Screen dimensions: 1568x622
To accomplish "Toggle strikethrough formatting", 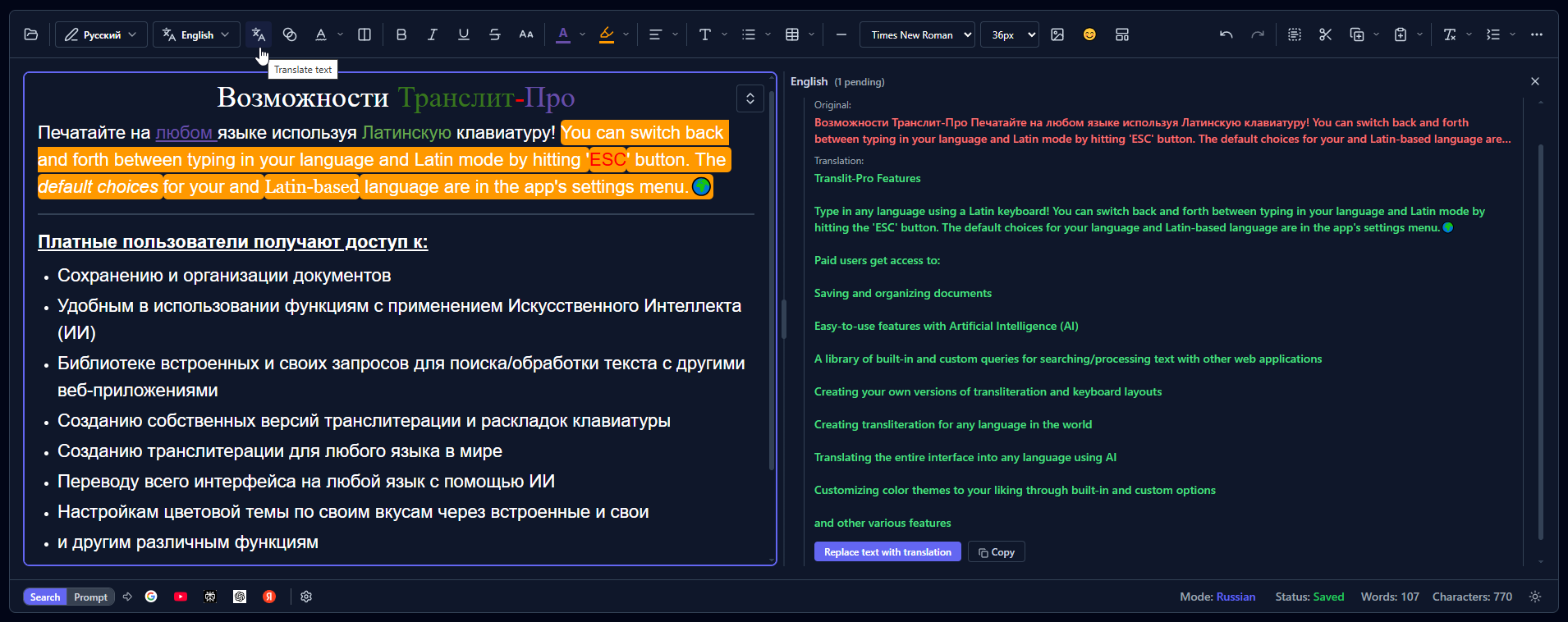I will click(495, 34).
